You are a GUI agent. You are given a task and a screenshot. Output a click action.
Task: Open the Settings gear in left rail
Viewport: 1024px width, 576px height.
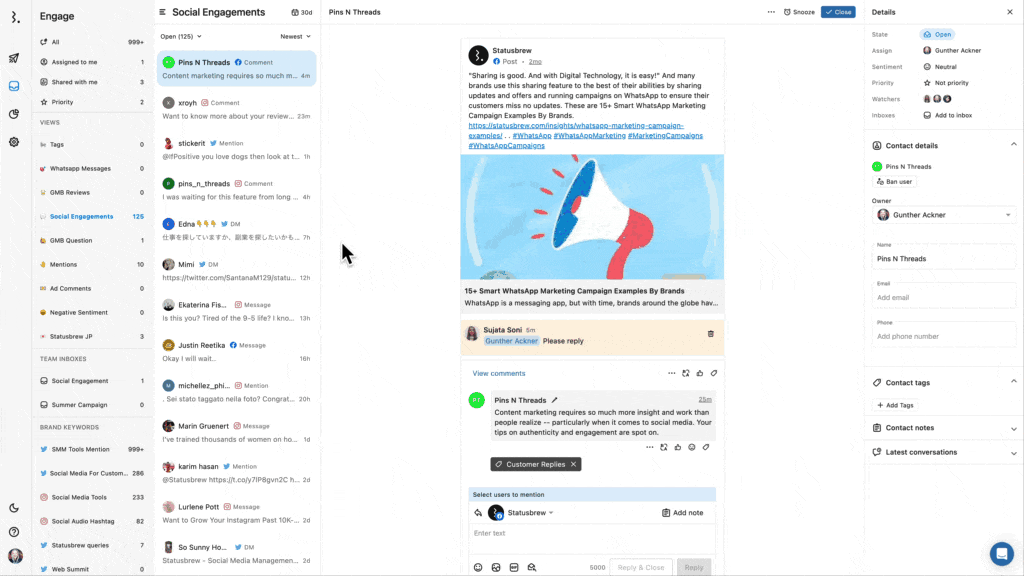[x=14, y=142]
